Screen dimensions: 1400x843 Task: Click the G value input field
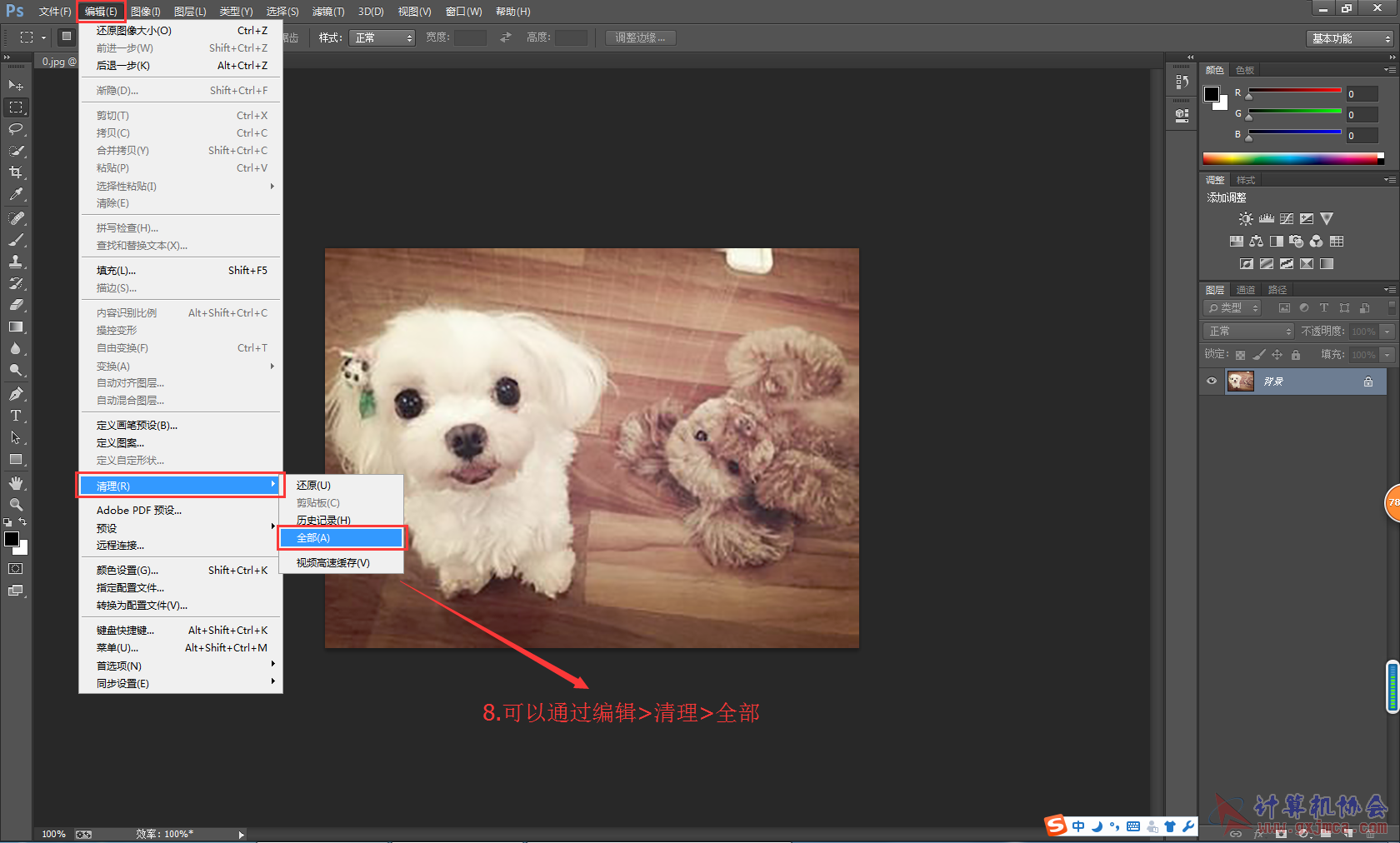pos(1362,115)
